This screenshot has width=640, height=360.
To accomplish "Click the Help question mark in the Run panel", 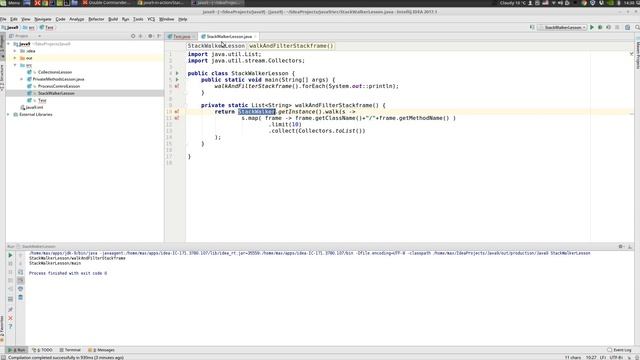I will click(10, 327).
